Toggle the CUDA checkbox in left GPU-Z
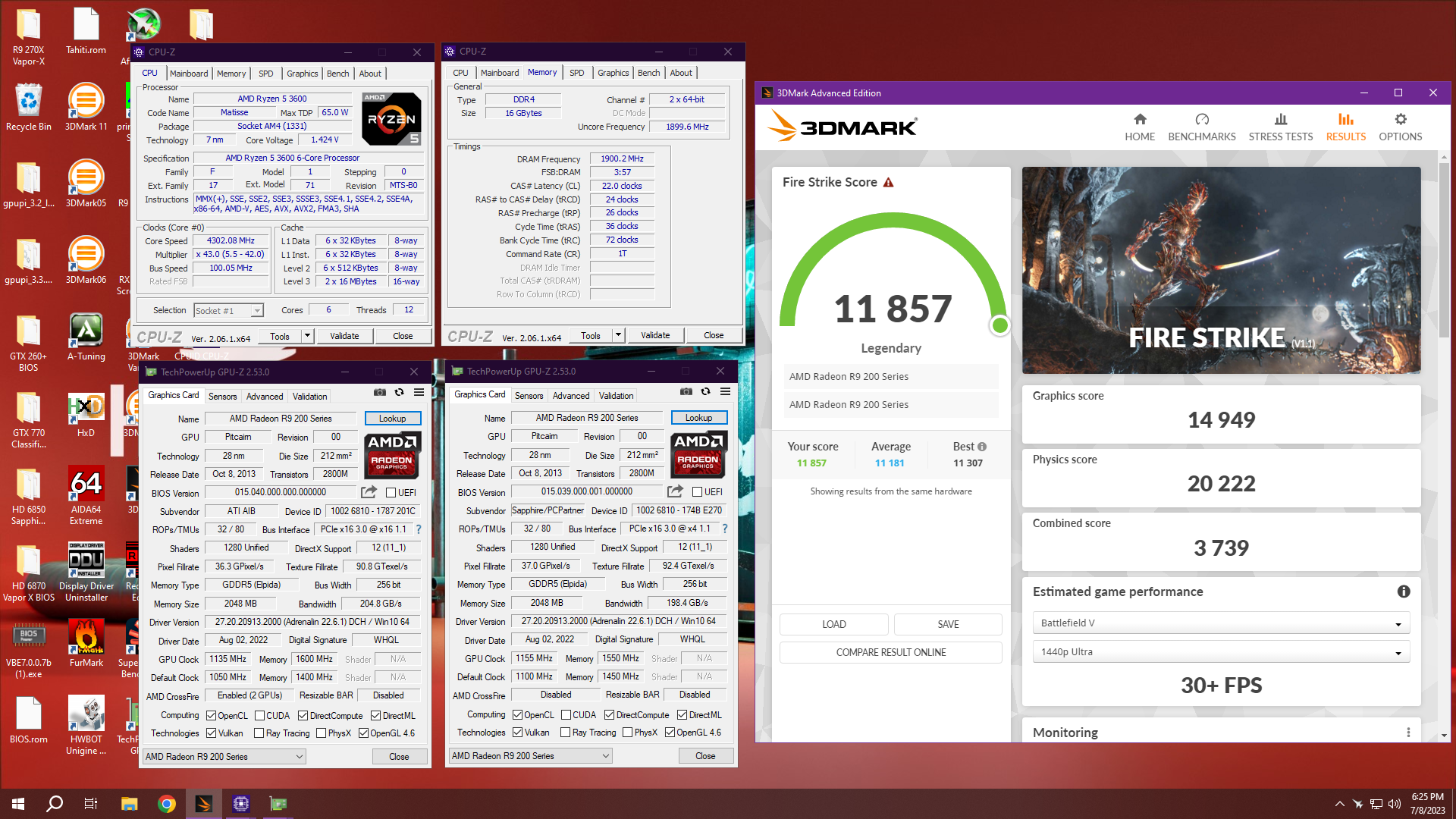This screenshot has height=819, width=1456. (259, 716)
